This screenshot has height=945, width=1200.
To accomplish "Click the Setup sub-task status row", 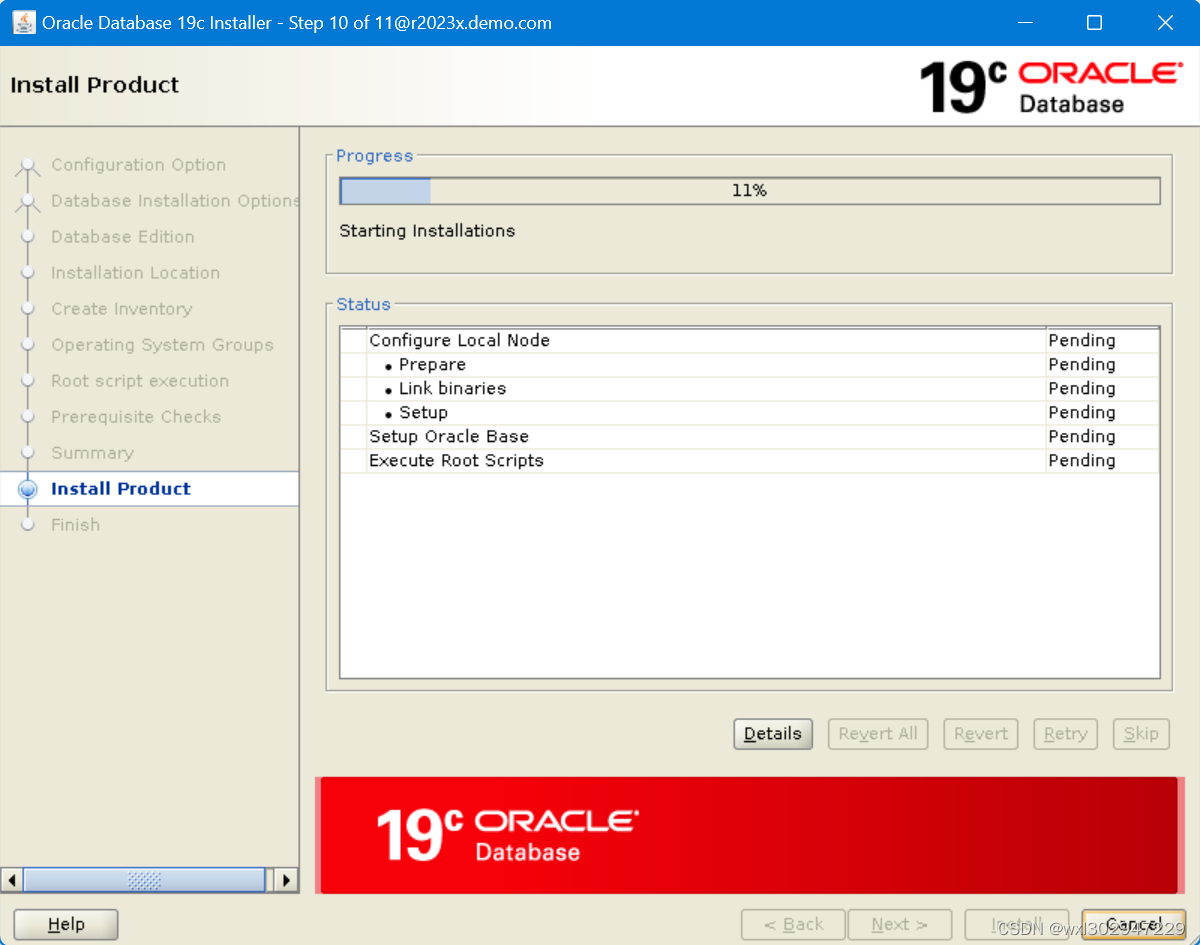I will point(750,413).
